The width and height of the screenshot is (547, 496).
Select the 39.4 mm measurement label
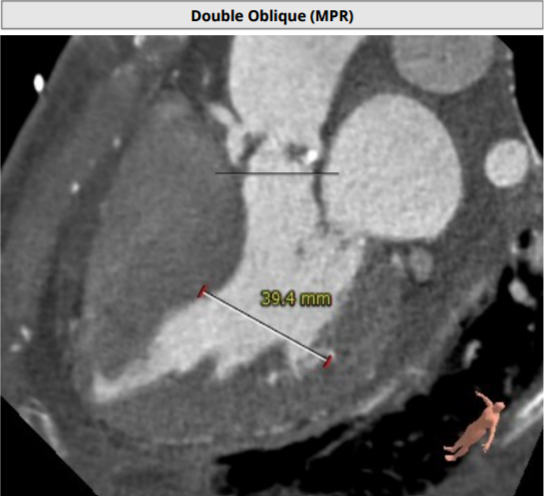[x=296, y=299]
